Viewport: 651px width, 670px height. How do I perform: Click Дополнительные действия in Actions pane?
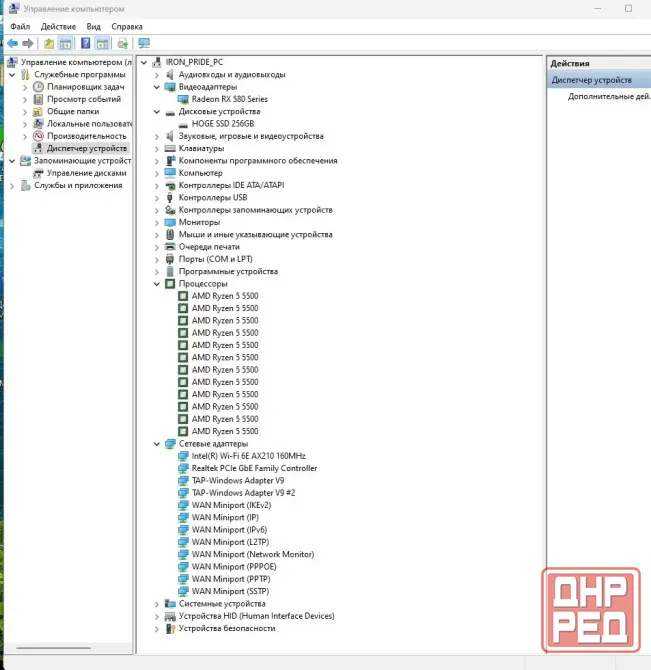(609, 97)
